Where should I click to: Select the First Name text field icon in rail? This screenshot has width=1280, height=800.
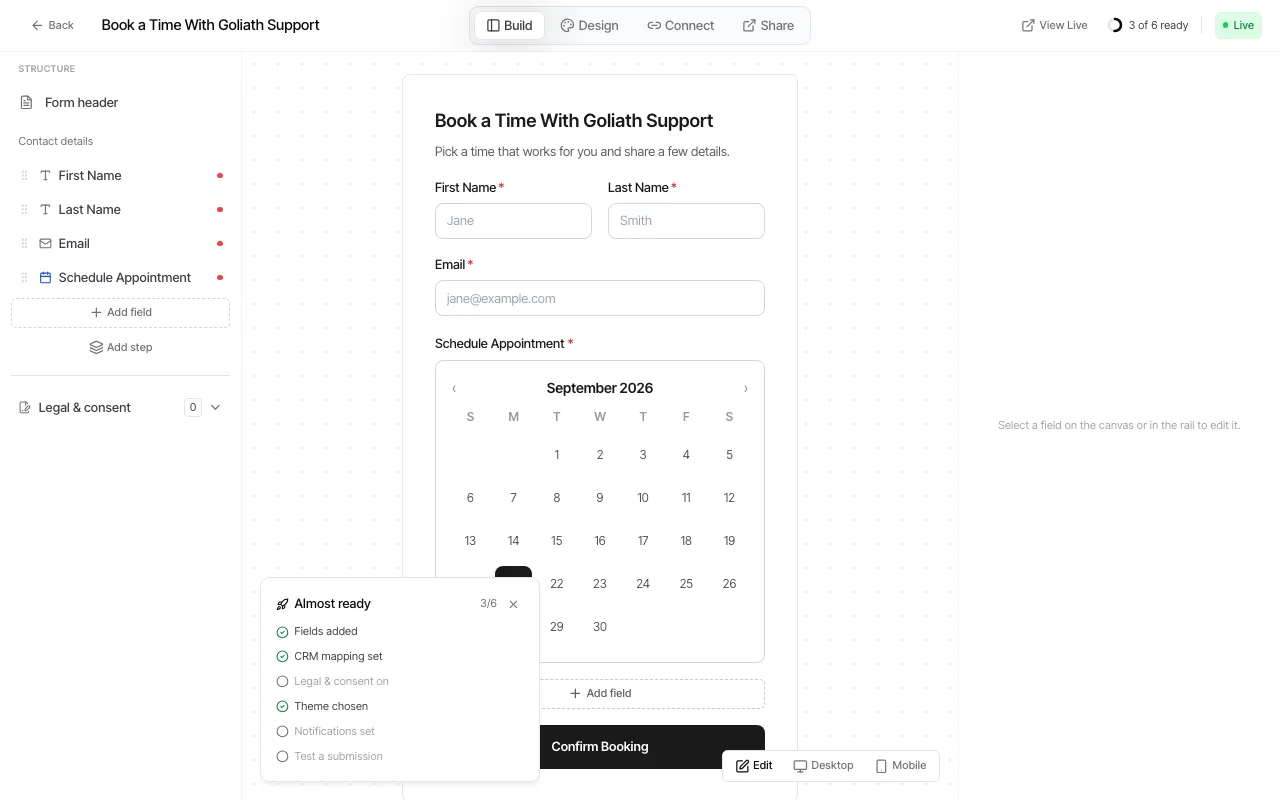[x=45, y=175]
